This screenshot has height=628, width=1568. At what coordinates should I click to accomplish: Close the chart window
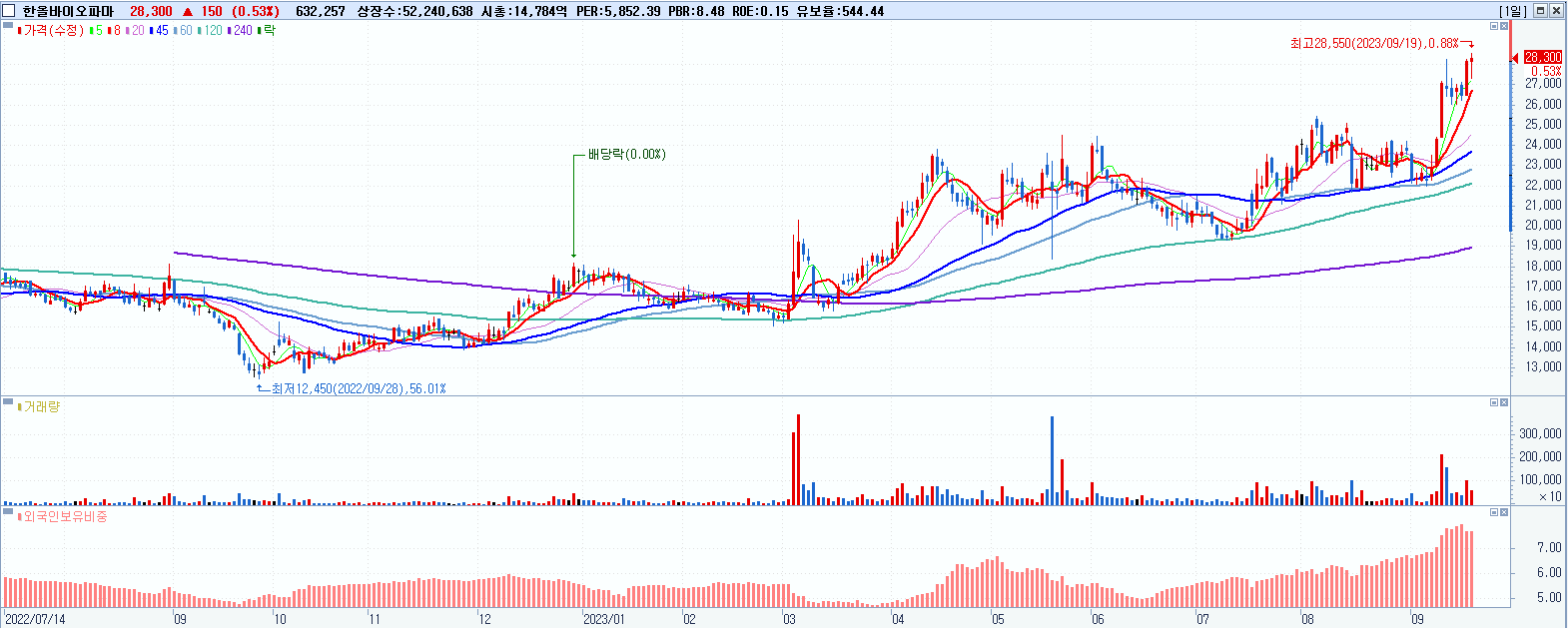1556,11
